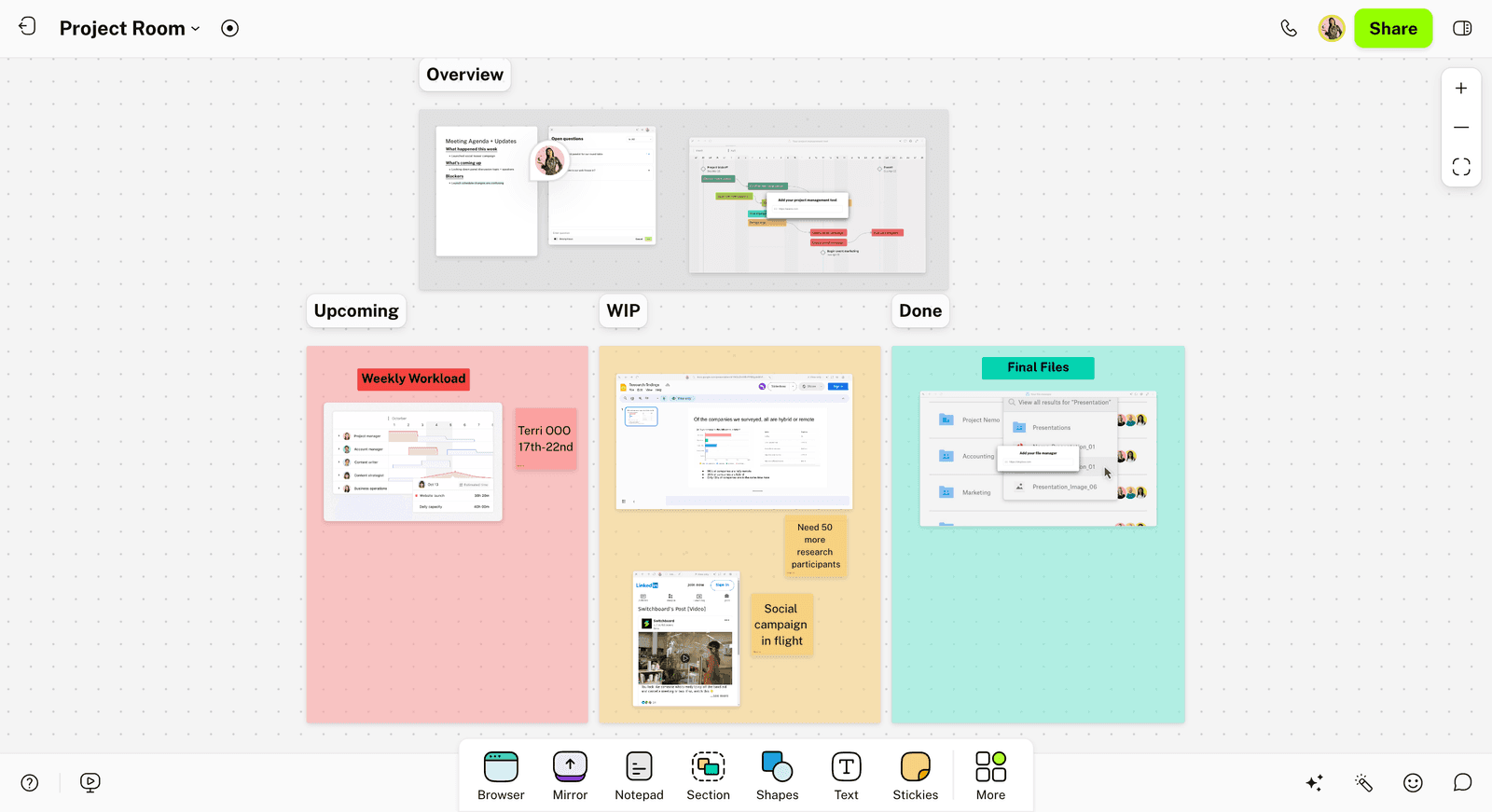Image resolution: width=1492 pixels, height=812 pixels.
Task: Click the fit-to-screen icon
Action: 1461,167
